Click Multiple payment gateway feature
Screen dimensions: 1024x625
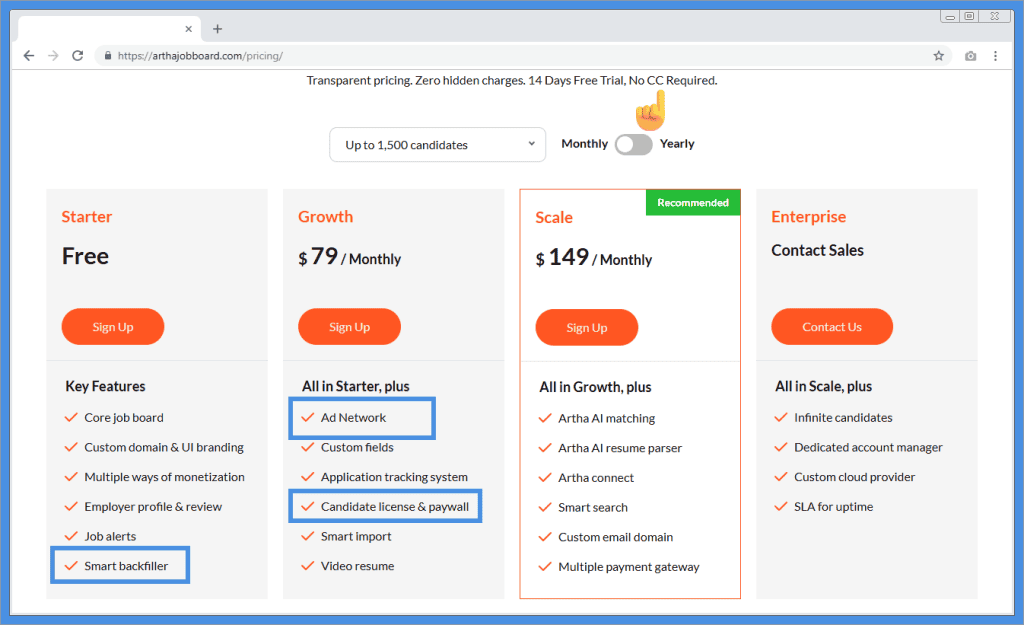pyautogui.click(x=629, y=567)
